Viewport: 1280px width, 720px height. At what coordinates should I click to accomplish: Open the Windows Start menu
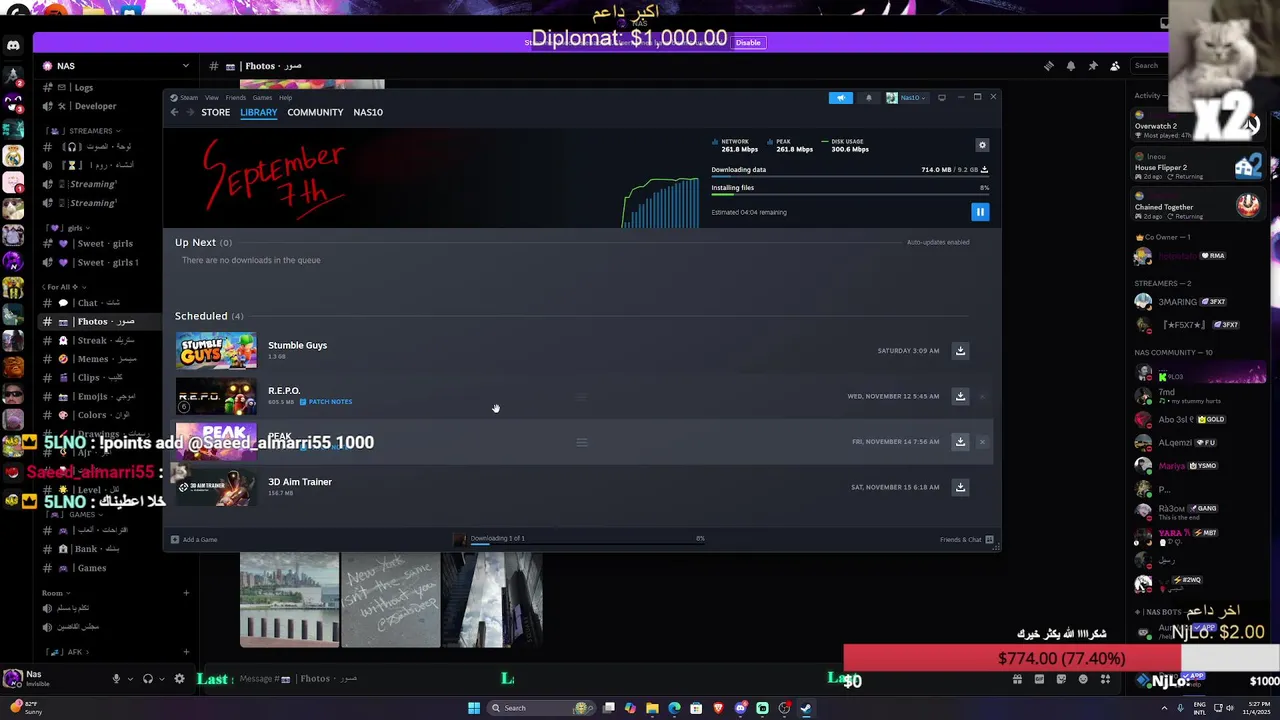(474, 708)
